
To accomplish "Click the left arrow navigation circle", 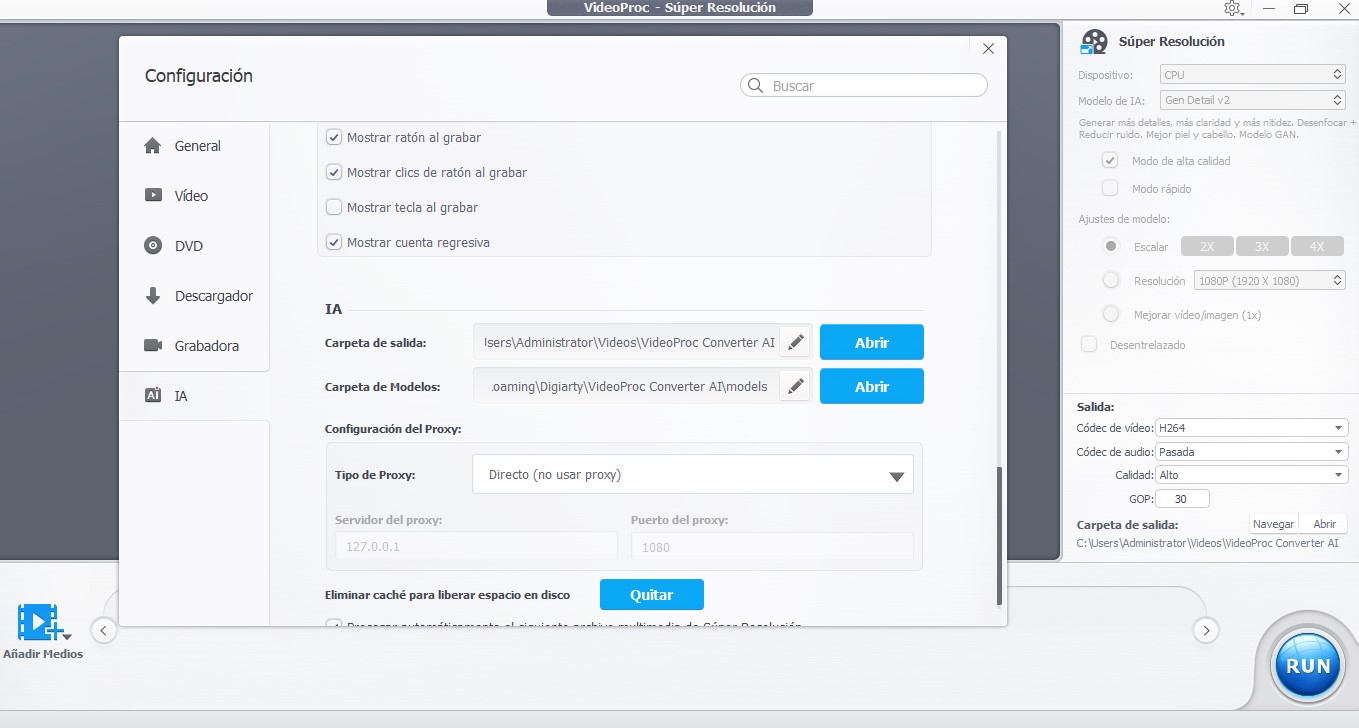I will tap(104, 630).
